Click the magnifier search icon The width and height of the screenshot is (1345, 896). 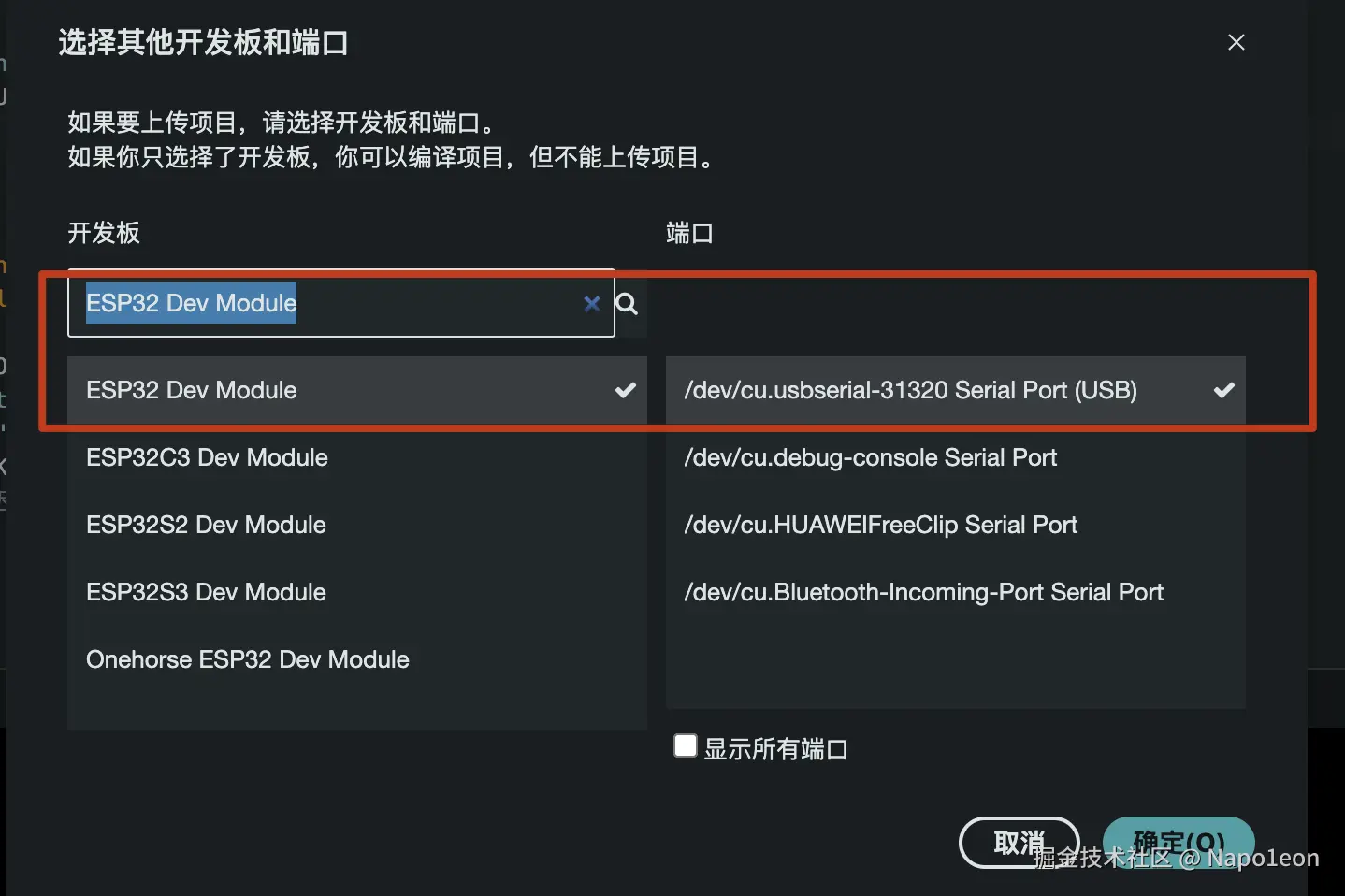click(628, 304)
